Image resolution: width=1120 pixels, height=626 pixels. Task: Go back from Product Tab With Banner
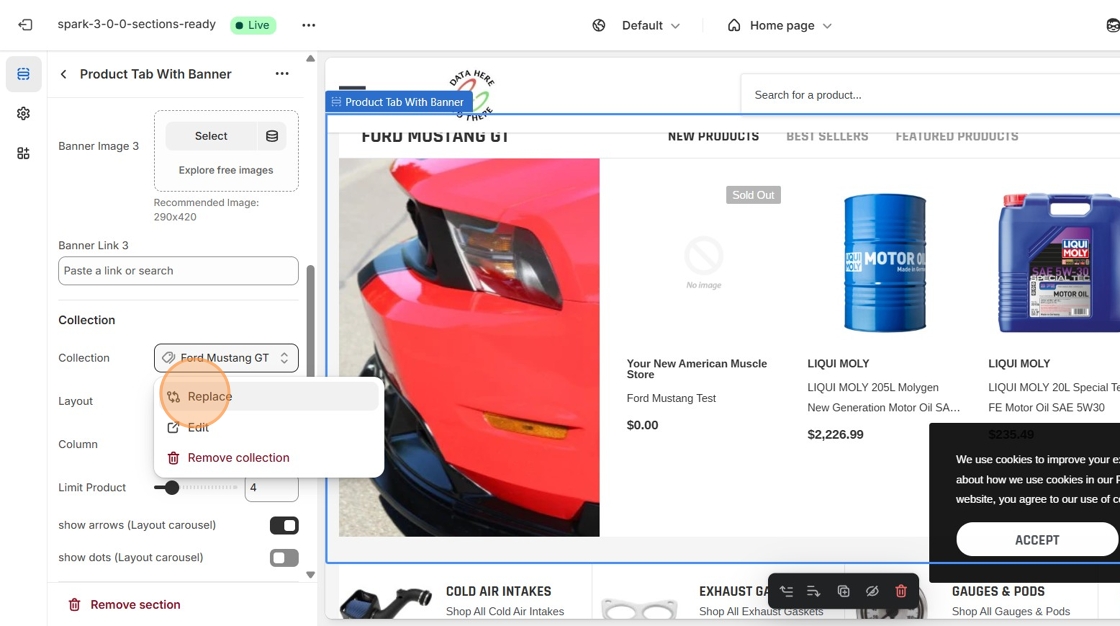coord(64,74)
